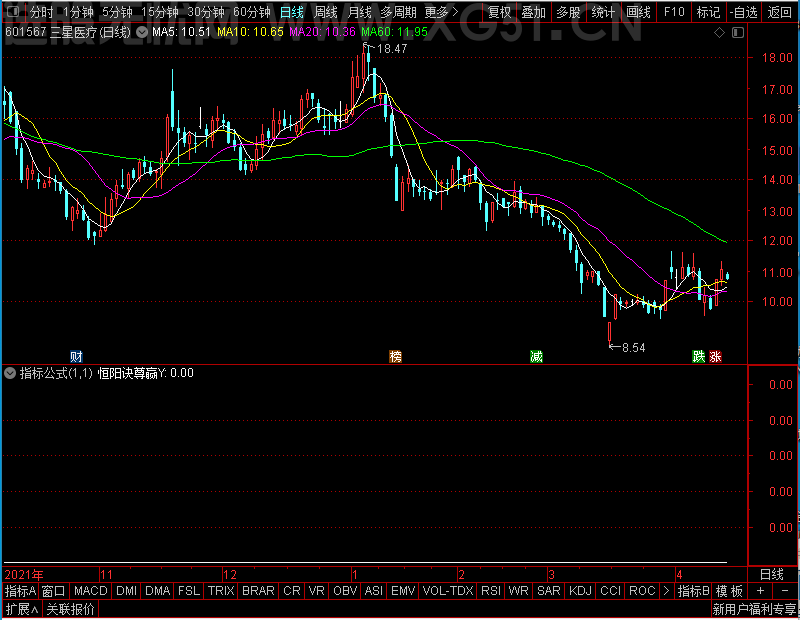
Task: Click the 新用户福利专享 link
Action: coord(754,609)
